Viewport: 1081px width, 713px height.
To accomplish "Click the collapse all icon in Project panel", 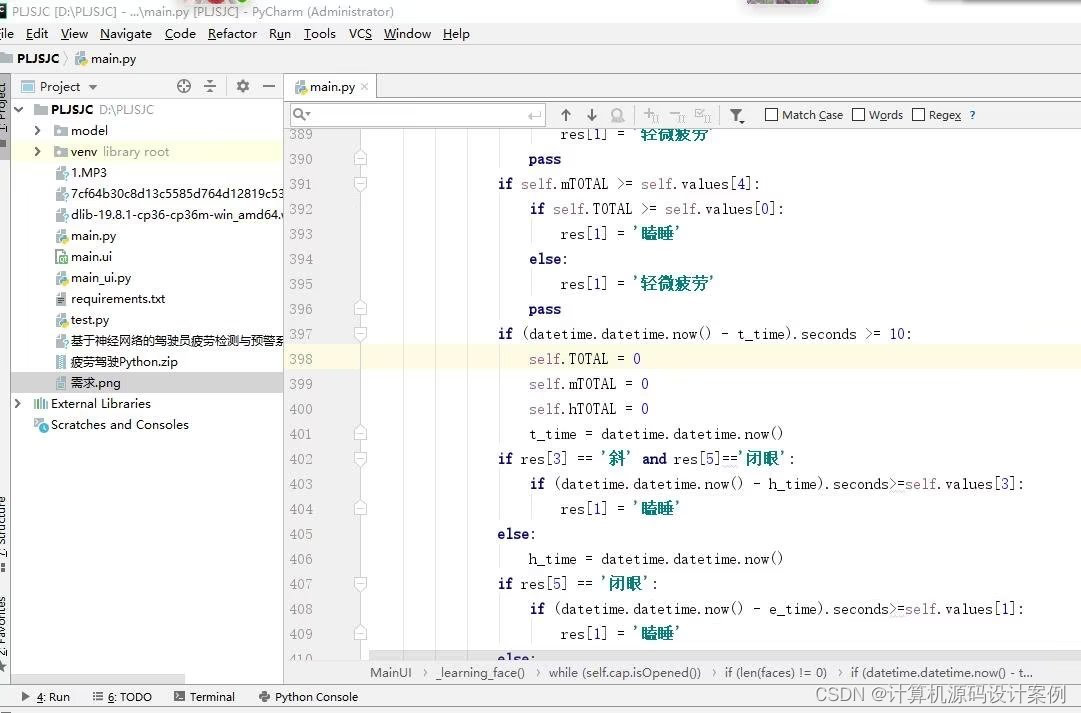I will tap(210, 86).
